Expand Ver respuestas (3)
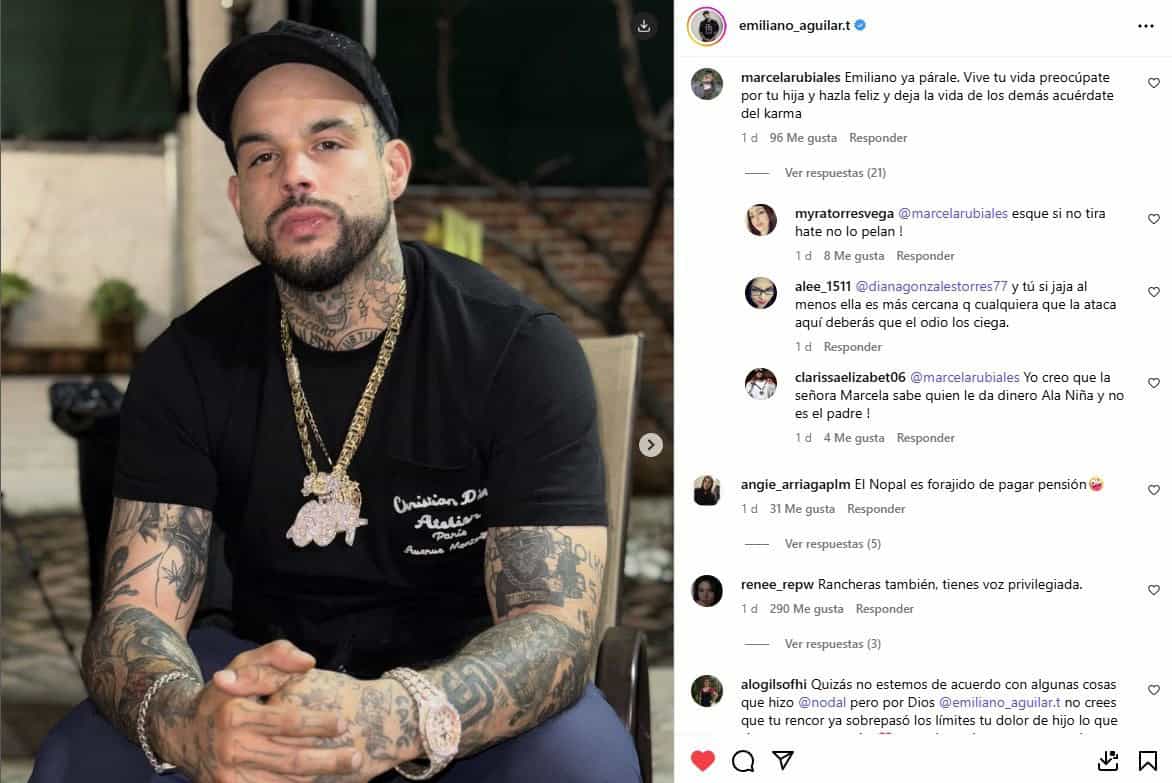This screenshot has height=783, width=1172. click(833, 644)
